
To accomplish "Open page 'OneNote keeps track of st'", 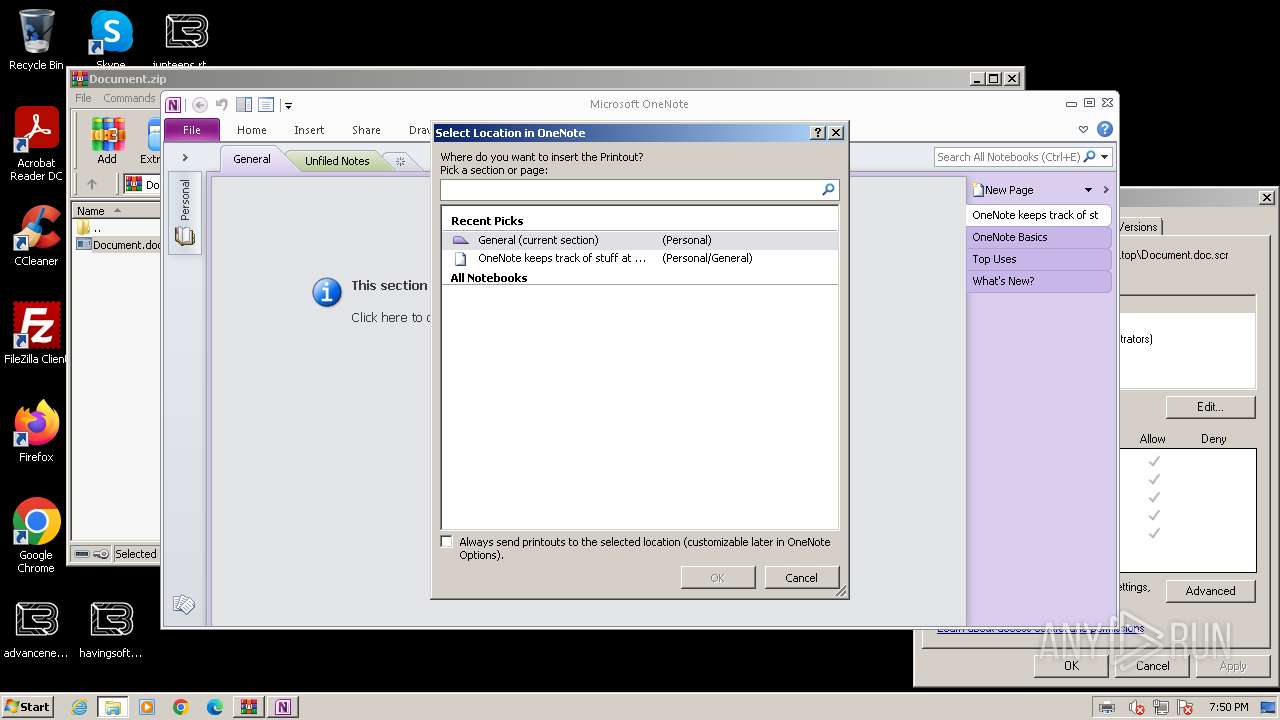I will [1038, 215].
